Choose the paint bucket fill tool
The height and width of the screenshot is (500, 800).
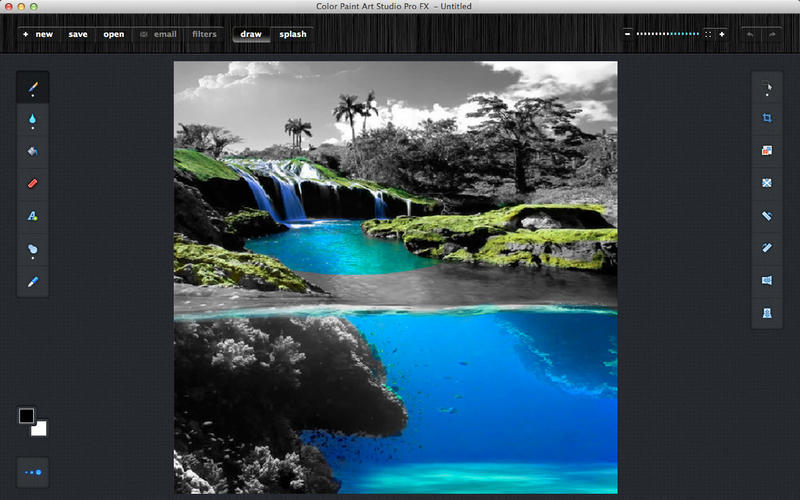pos(33,152)
